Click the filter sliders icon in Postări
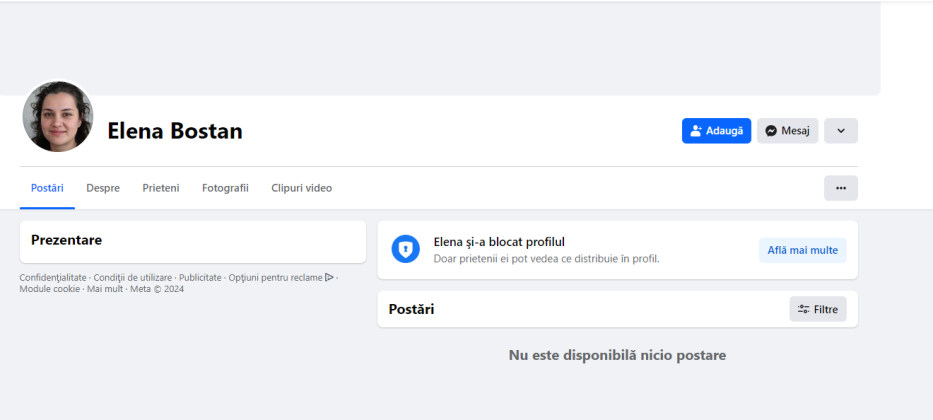This screenshot has width=933, height=420. [x=803, y=310]
